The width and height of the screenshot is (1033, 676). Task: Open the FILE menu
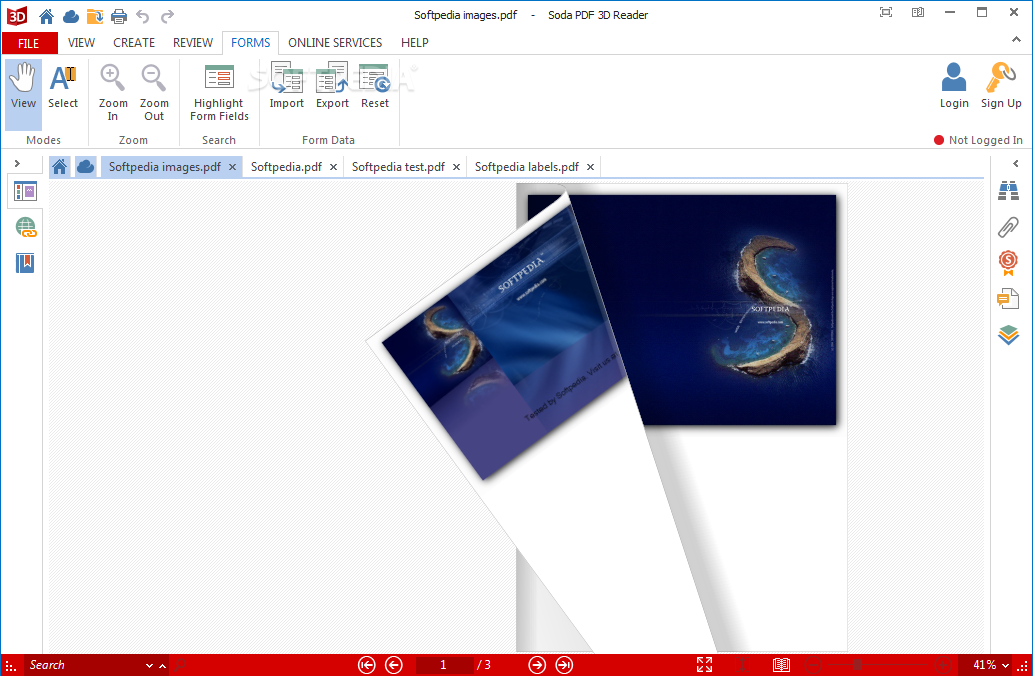pyautogui.click(x=29, y=43)
